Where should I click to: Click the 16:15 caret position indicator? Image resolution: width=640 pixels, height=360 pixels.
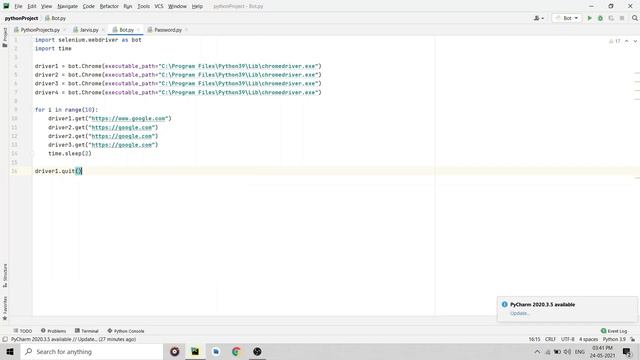pos(534,339)
